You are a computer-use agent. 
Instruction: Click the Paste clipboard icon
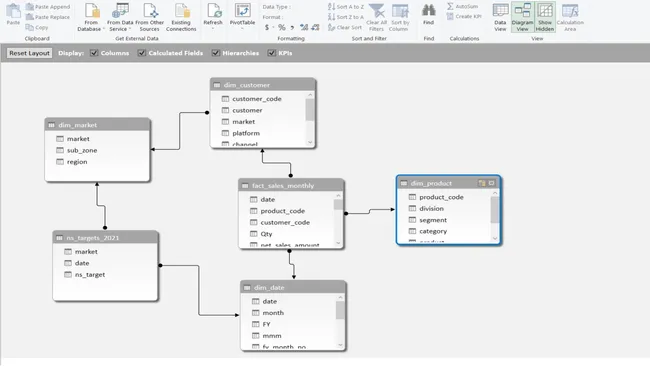pos(13,15)
